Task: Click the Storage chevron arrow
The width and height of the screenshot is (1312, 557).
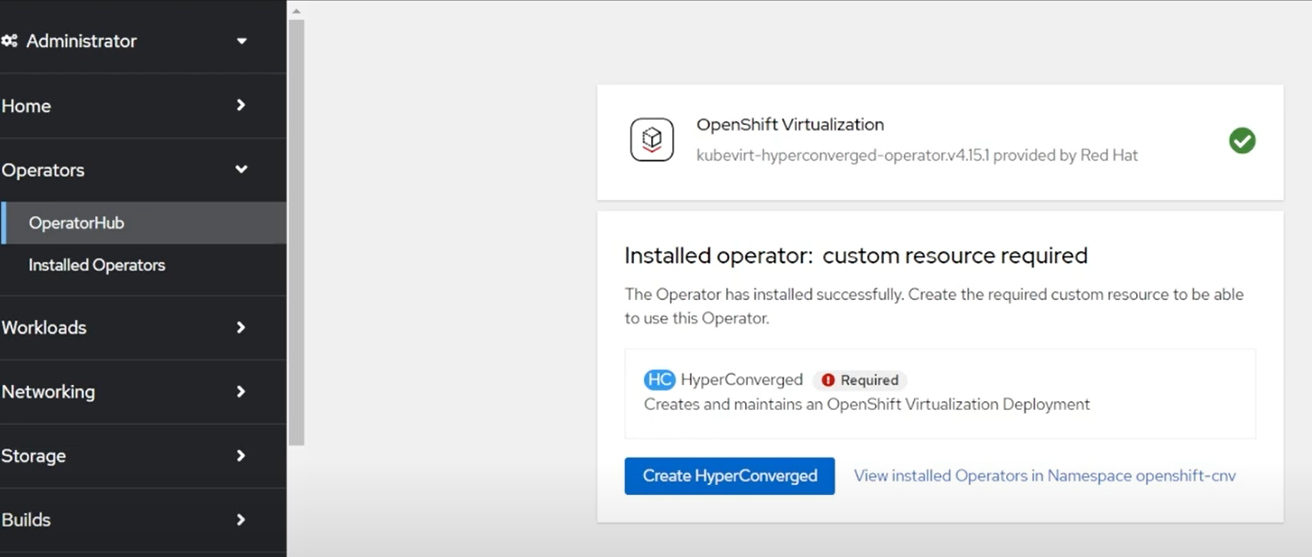Action: coord(241,455)
